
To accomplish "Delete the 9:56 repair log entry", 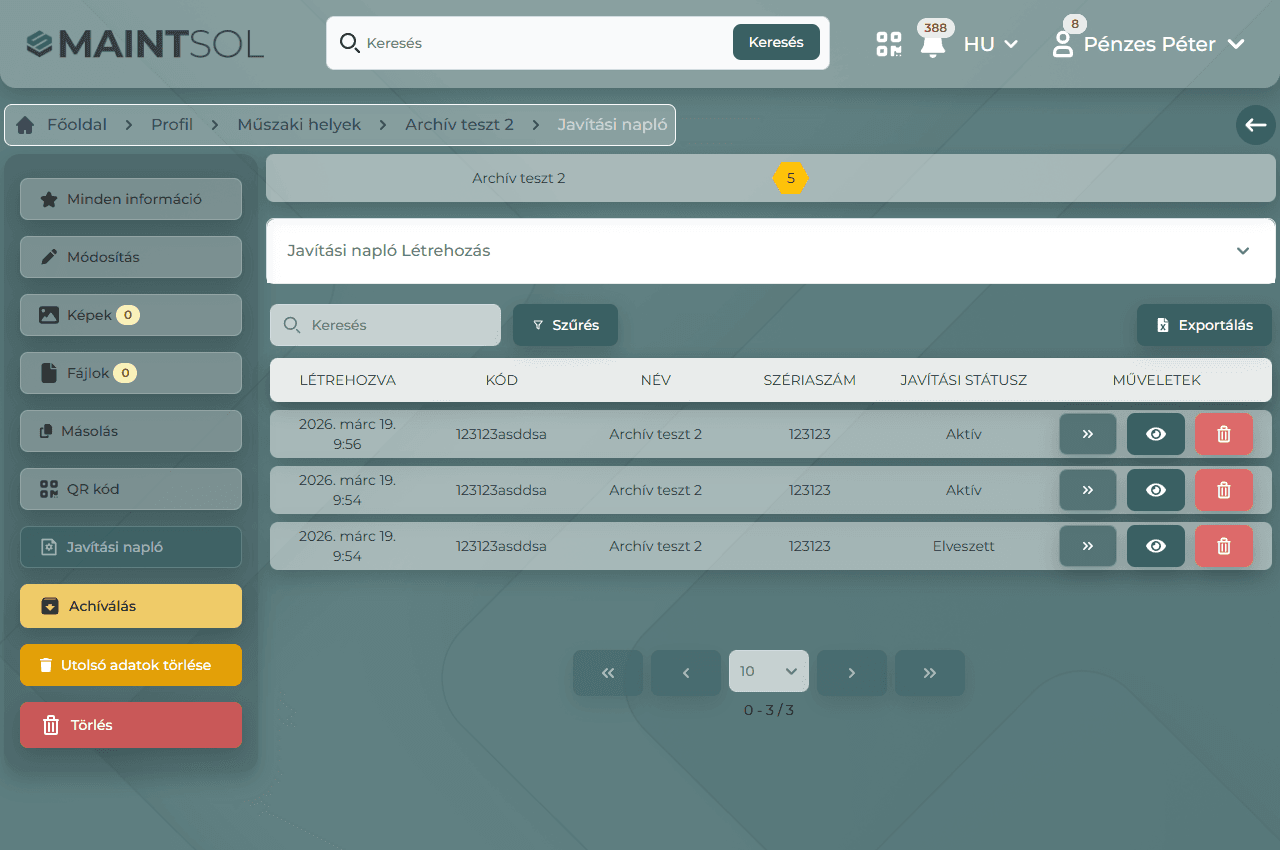I will tap(1223, 434).
